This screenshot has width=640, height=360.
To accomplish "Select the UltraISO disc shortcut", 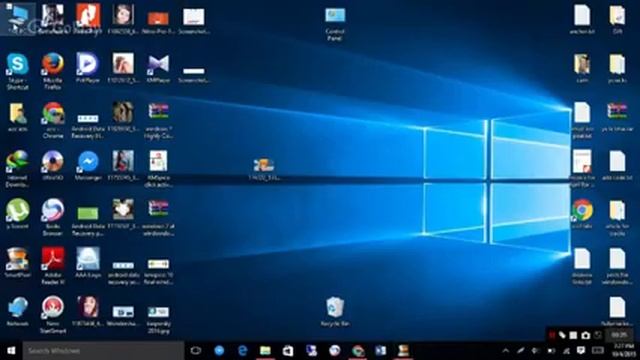I will click(x=53, y=165).
